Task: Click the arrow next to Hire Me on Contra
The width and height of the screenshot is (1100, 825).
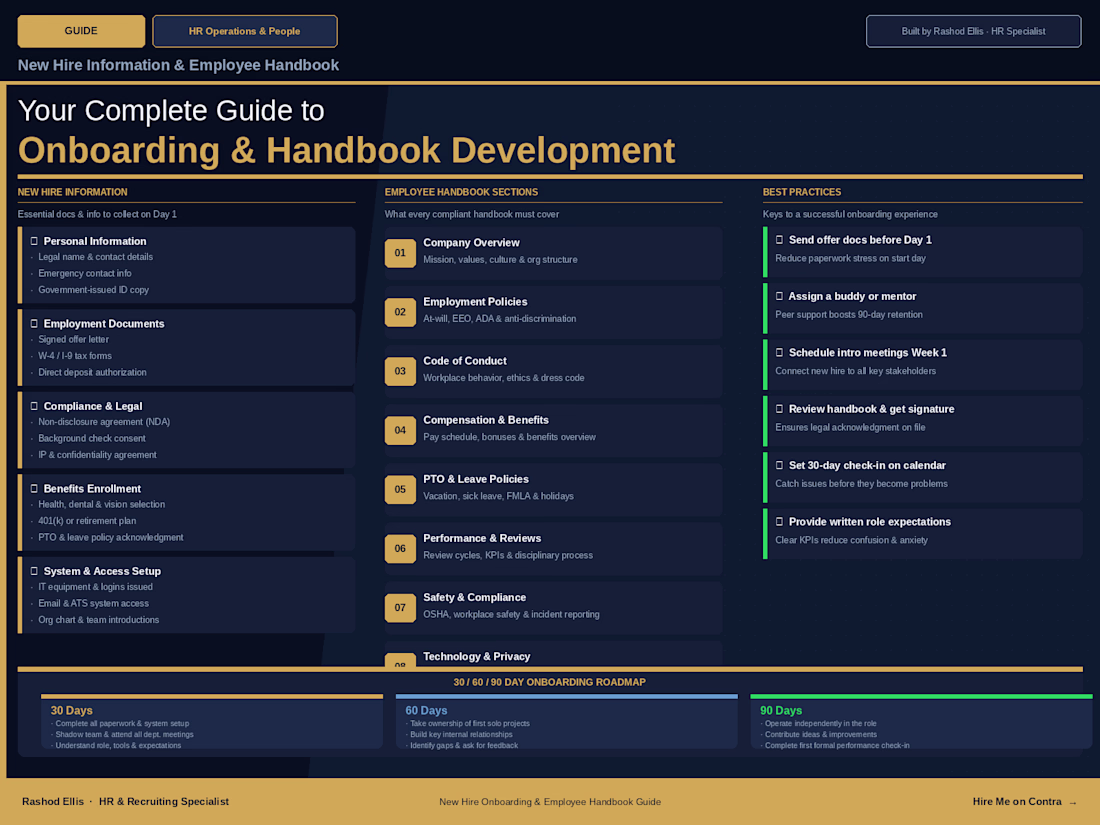Action: point(1073,802)
